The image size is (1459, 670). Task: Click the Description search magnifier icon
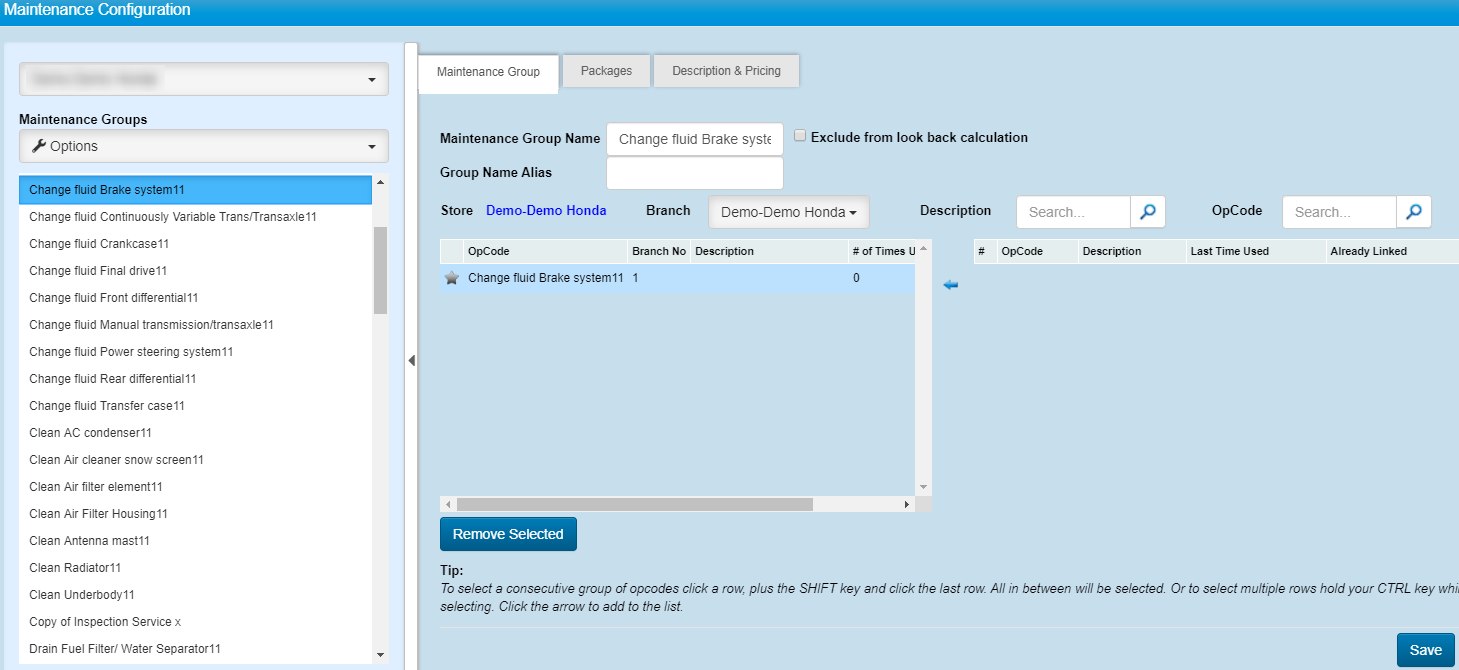pos(1148,212)
